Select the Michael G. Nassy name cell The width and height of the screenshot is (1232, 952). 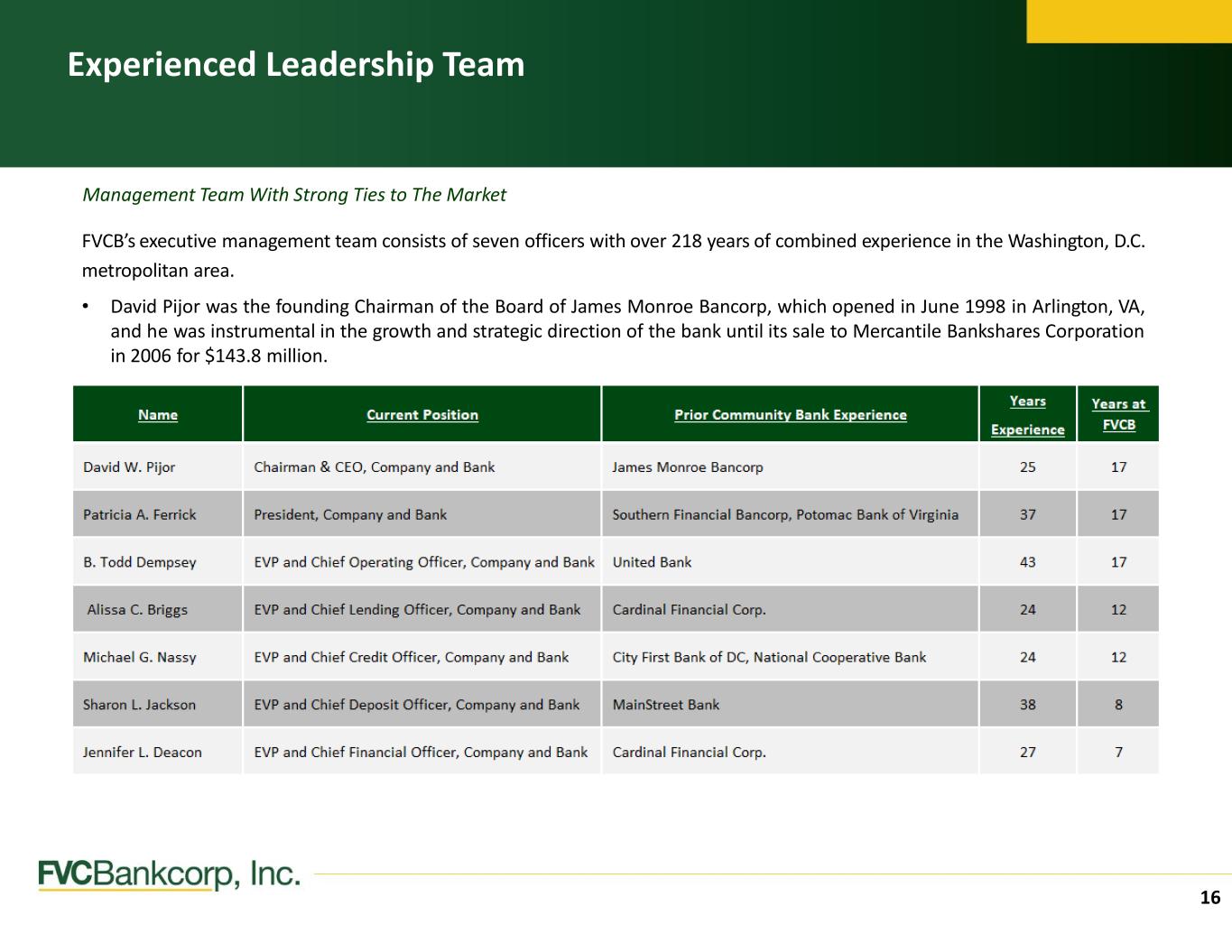pyautogui.click(x=139, y=658)
